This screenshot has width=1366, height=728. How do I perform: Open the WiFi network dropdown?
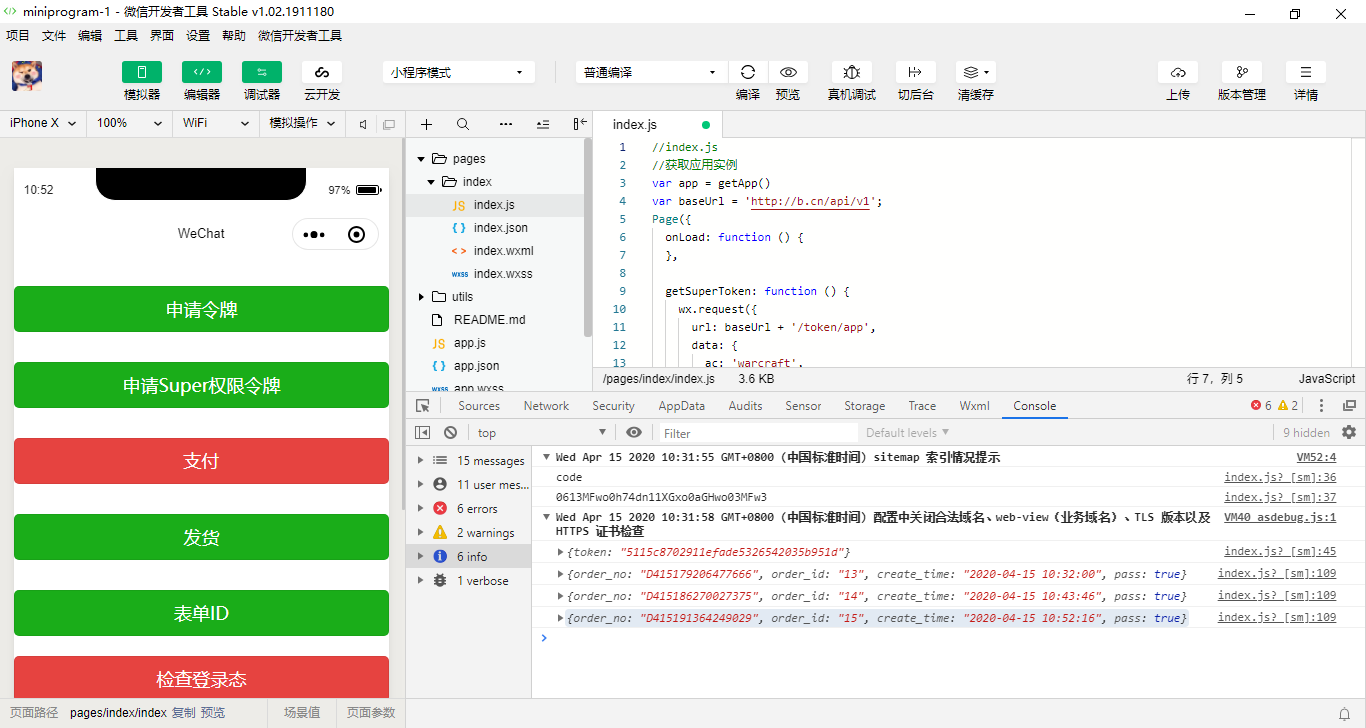(216, 123)
